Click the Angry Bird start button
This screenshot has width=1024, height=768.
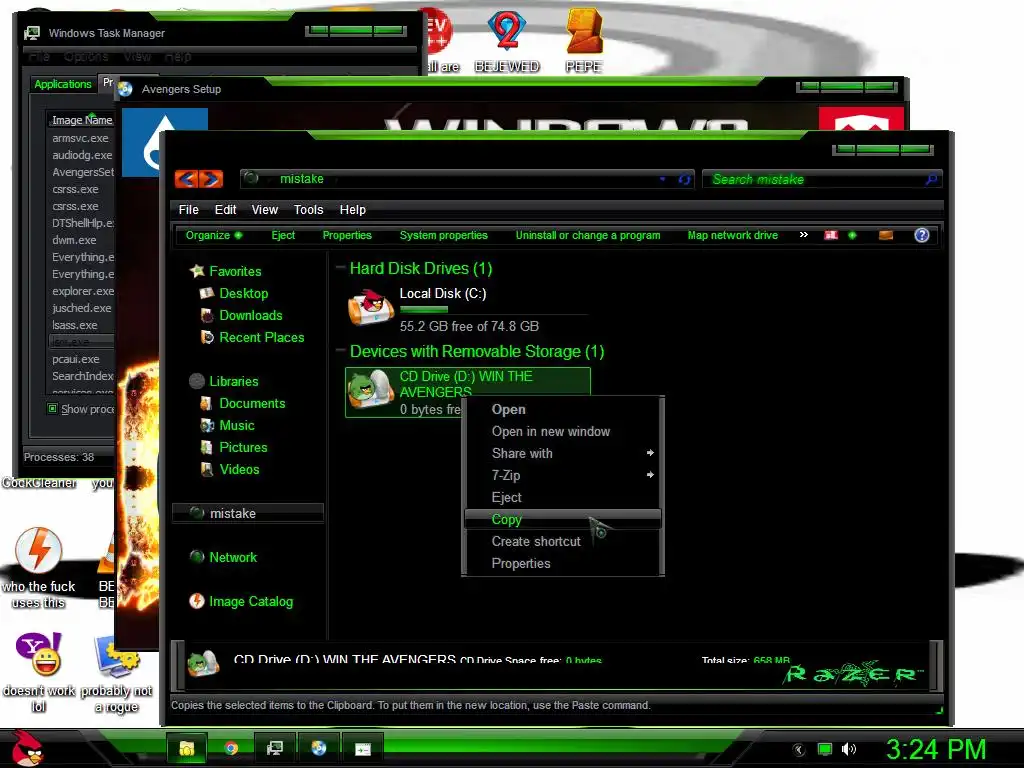point(27,748)
